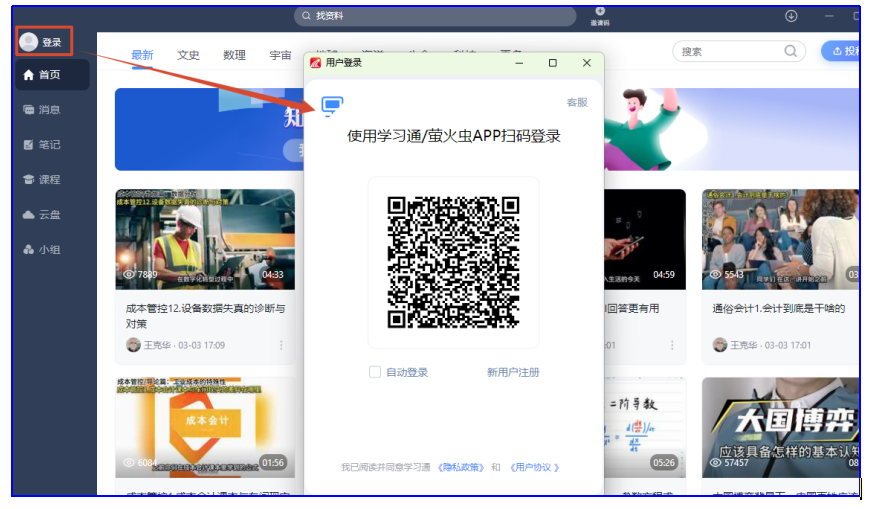Screen dimensions: 870x509
Task: Open 小组 groups in sidebar
Action: tap(42, 250)
